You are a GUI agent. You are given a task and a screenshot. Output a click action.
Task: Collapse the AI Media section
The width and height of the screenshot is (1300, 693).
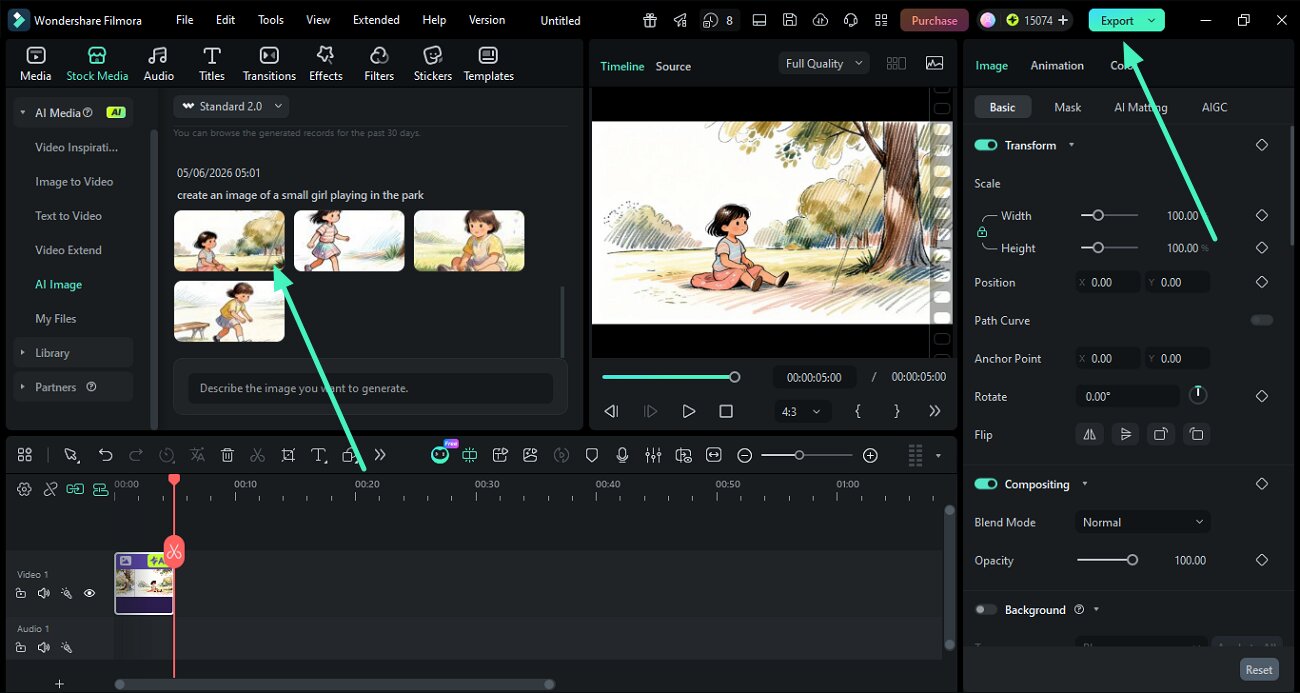[23, 113]
